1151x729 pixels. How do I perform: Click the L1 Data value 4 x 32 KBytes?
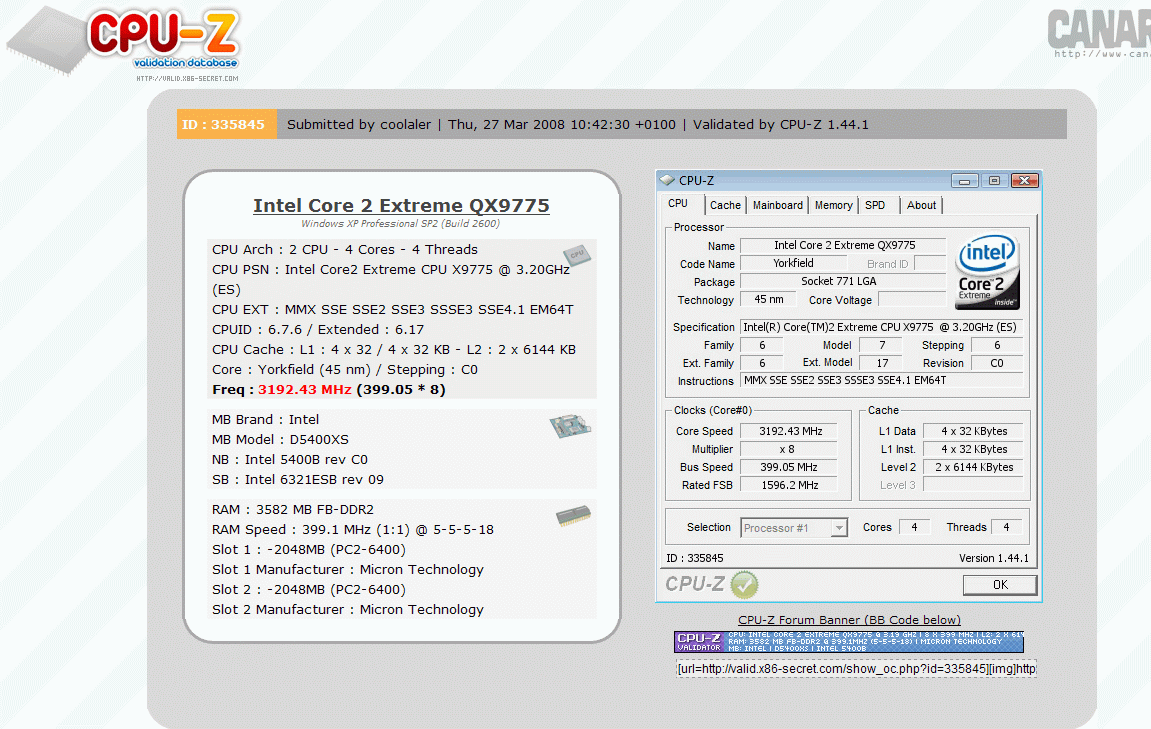(x=973, y=431)
